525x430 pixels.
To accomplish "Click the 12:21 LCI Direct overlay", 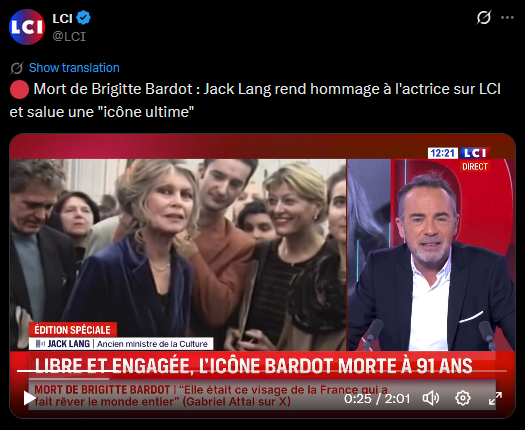I will point(459,159).
